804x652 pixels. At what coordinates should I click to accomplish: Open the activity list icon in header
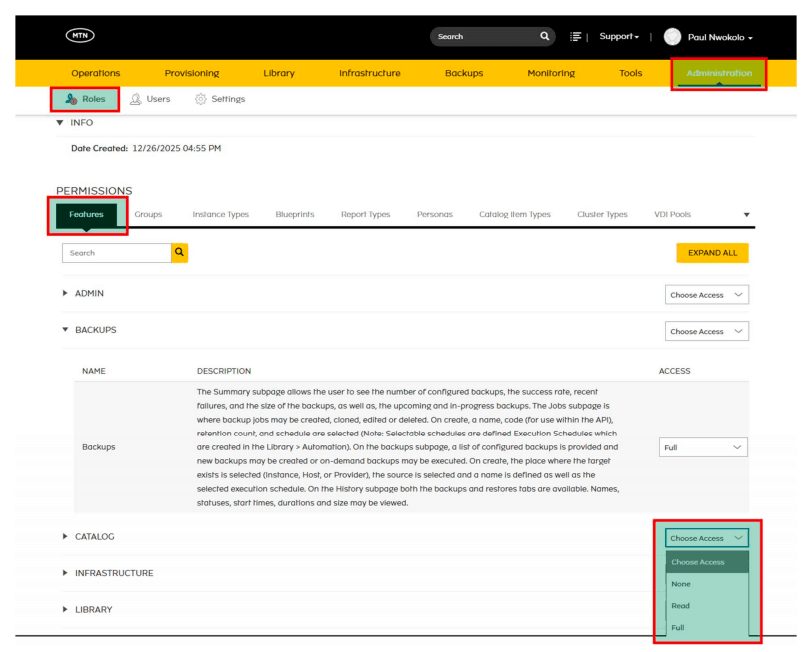coord(575,36)
